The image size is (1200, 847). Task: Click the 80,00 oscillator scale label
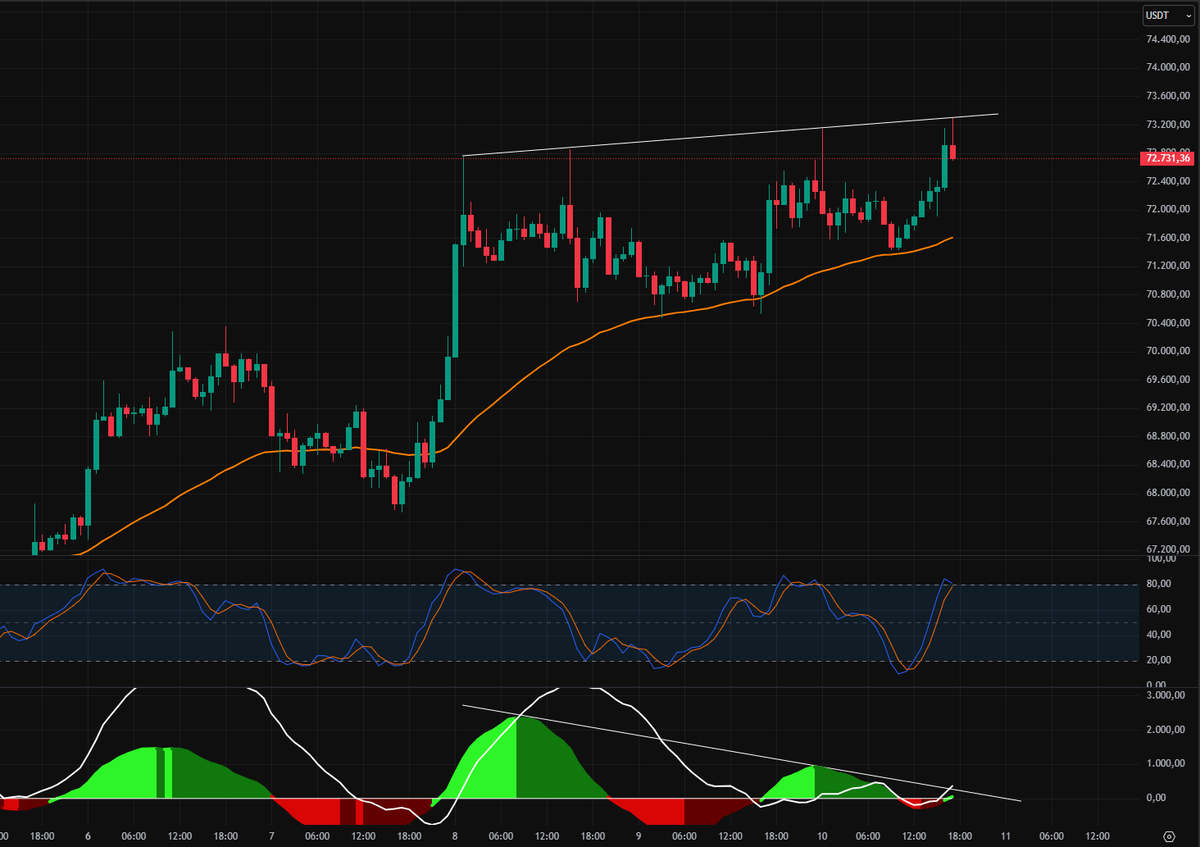pos(1157,585)
